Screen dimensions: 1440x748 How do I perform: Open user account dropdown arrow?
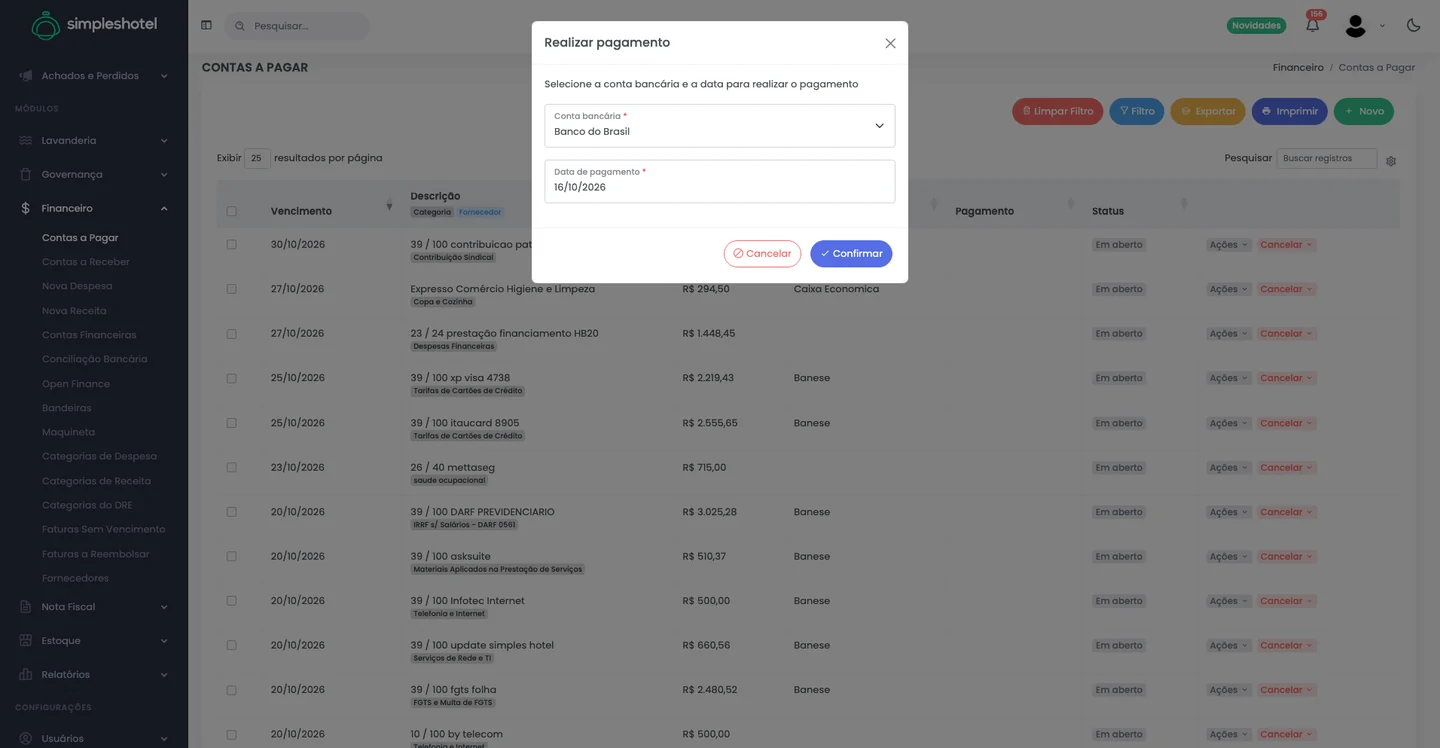pos(1382,26)
